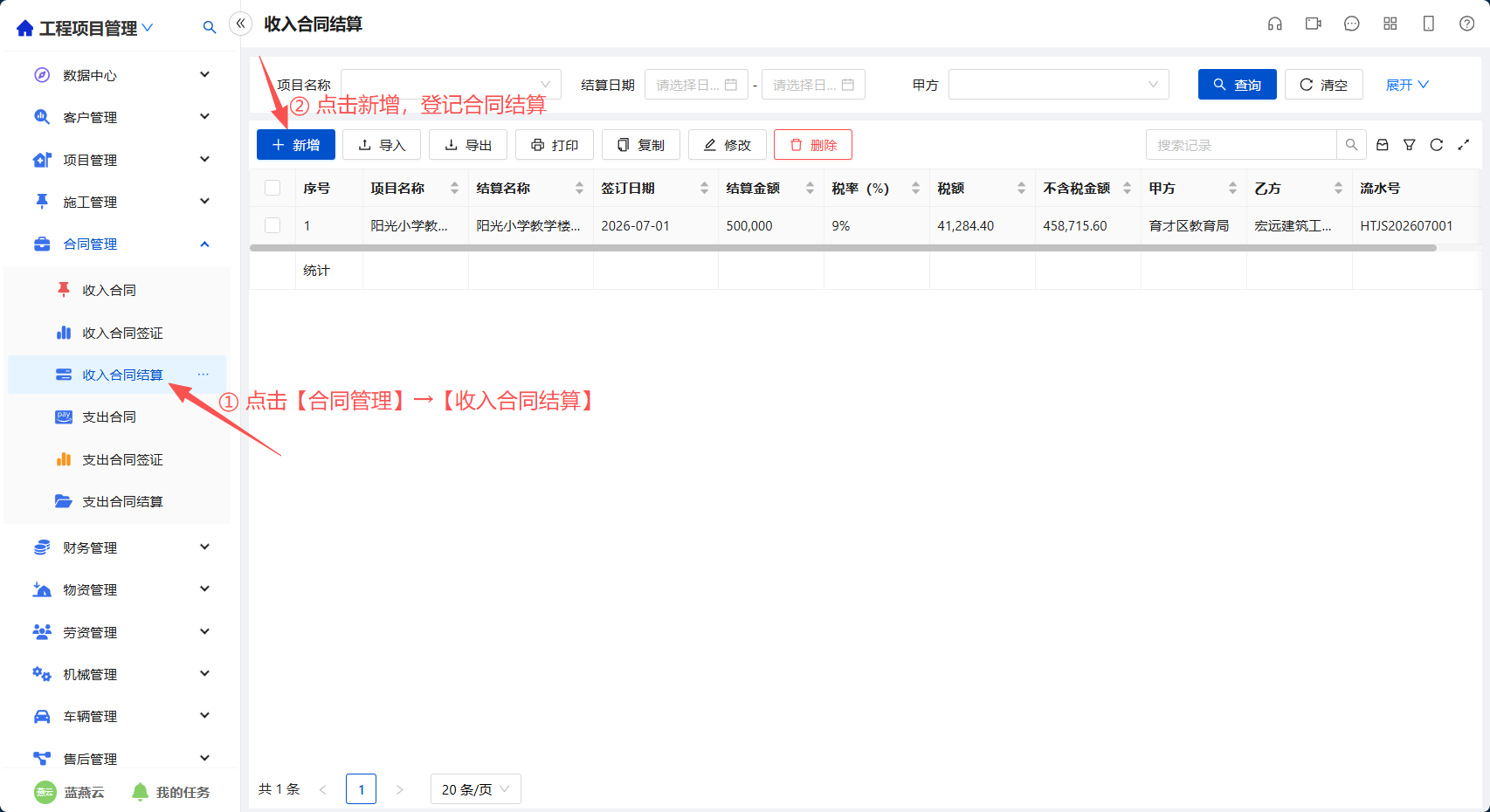Viewport: 1490px width, 812px height.
Task: Go to page 1 in pagination
Action: tap(362, 789)
